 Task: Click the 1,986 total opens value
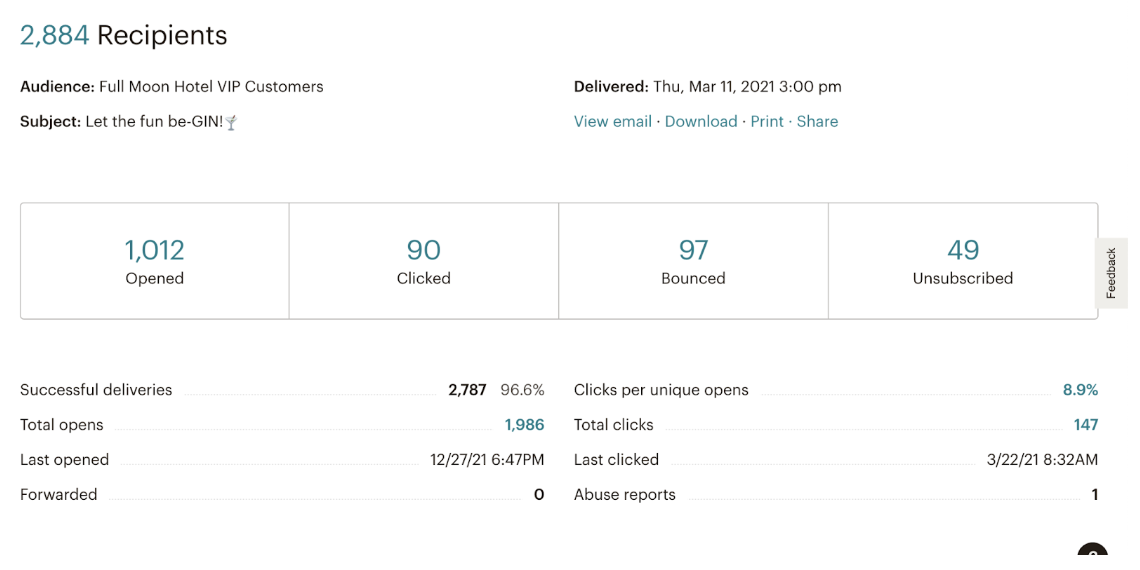point(524,425)
